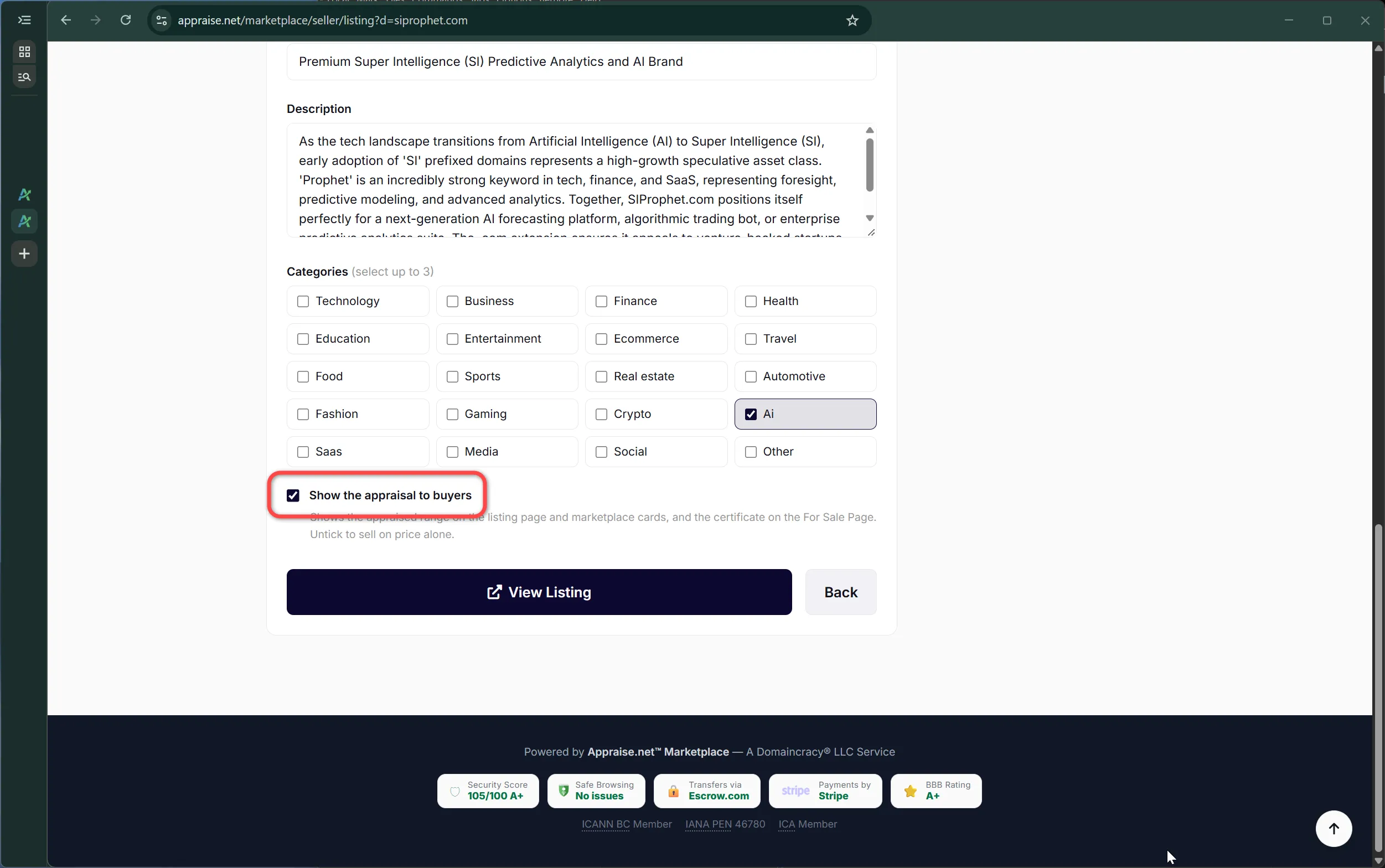Click the description scrollbar up arrow
Viewport: 1385px width, 868px height.
coord(870,130)
